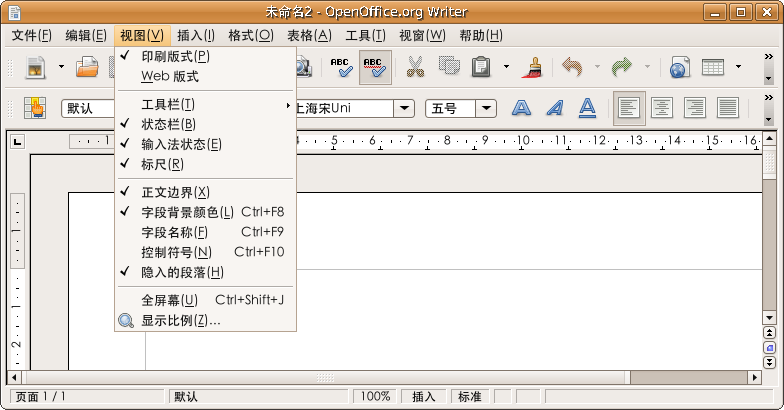The image size is (784, 410).
Task: Paste with the clipboard icon
Action: click(481, 67)
